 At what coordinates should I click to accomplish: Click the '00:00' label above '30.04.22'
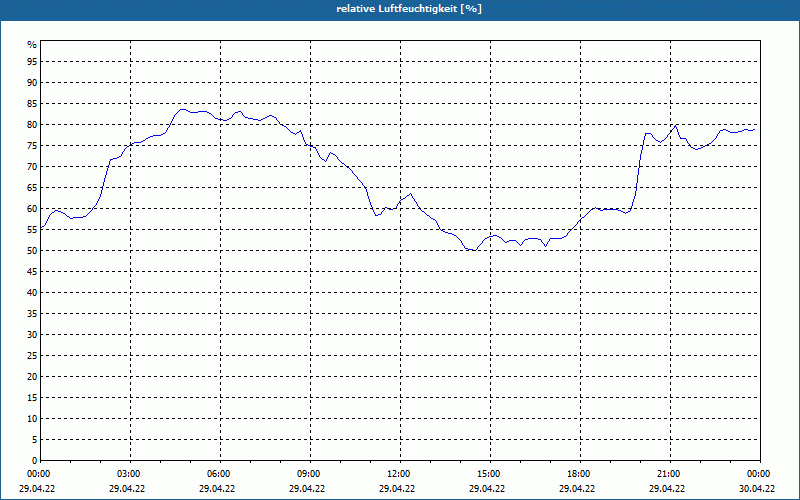click(759, 474)
